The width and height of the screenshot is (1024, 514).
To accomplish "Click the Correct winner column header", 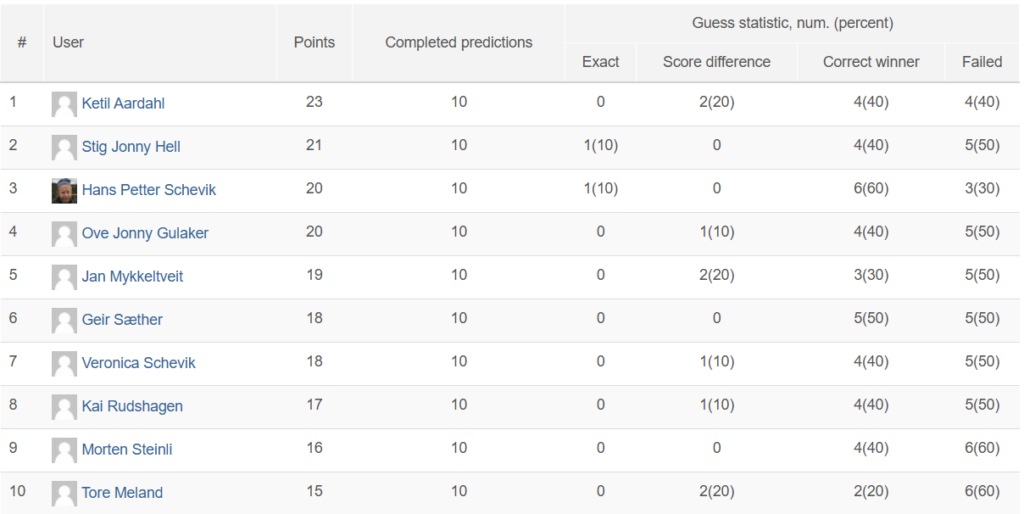I will pyautogui.click(x=871, y=62).
